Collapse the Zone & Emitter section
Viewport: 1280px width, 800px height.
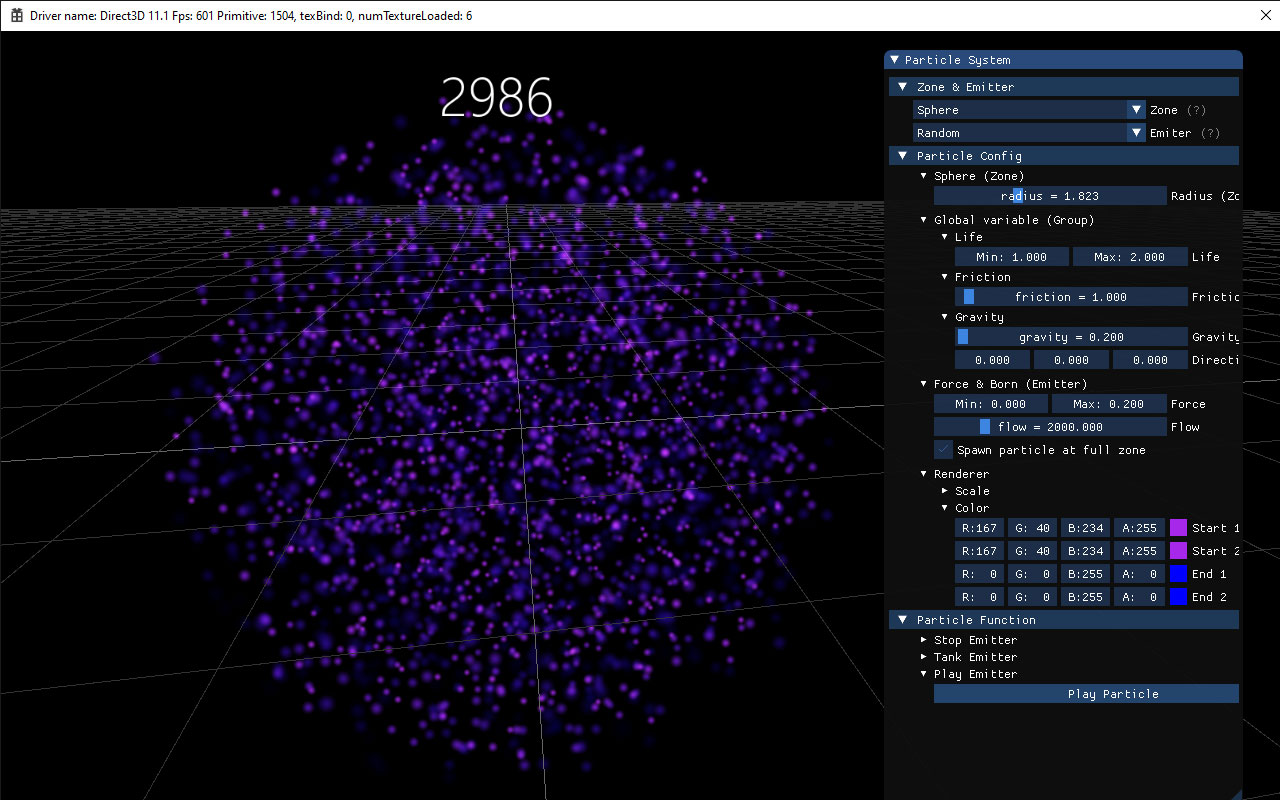tap(902, 87)
